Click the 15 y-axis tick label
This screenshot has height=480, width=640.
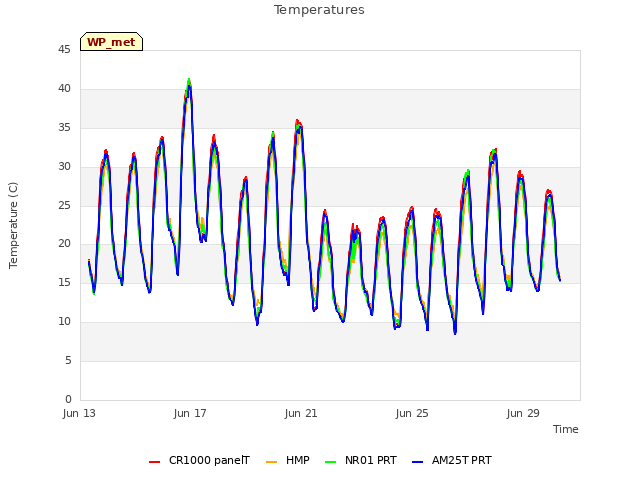64,282
